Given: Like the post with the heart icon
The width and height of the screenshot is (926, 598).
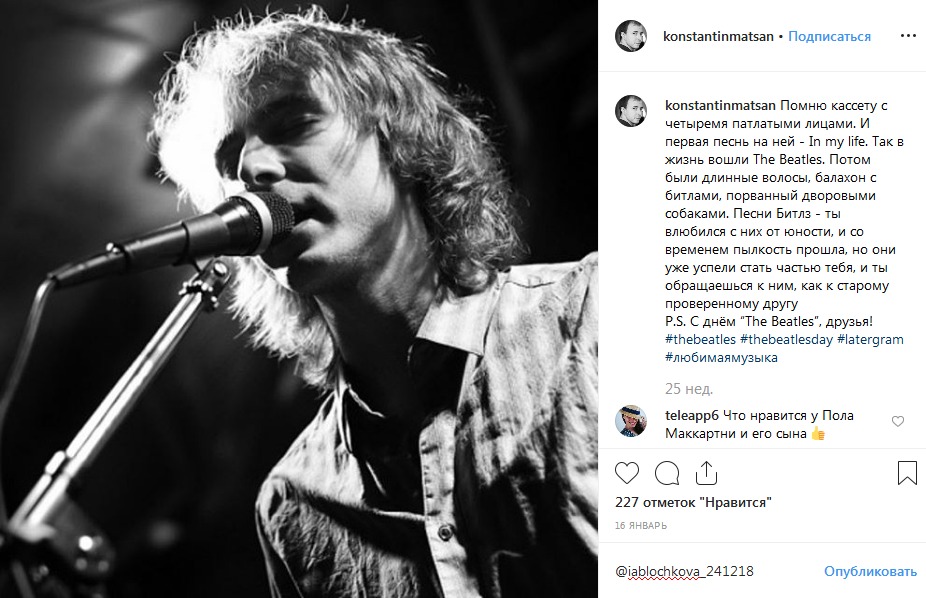Looking at the screenshot, I should click(x=627, y=472).
